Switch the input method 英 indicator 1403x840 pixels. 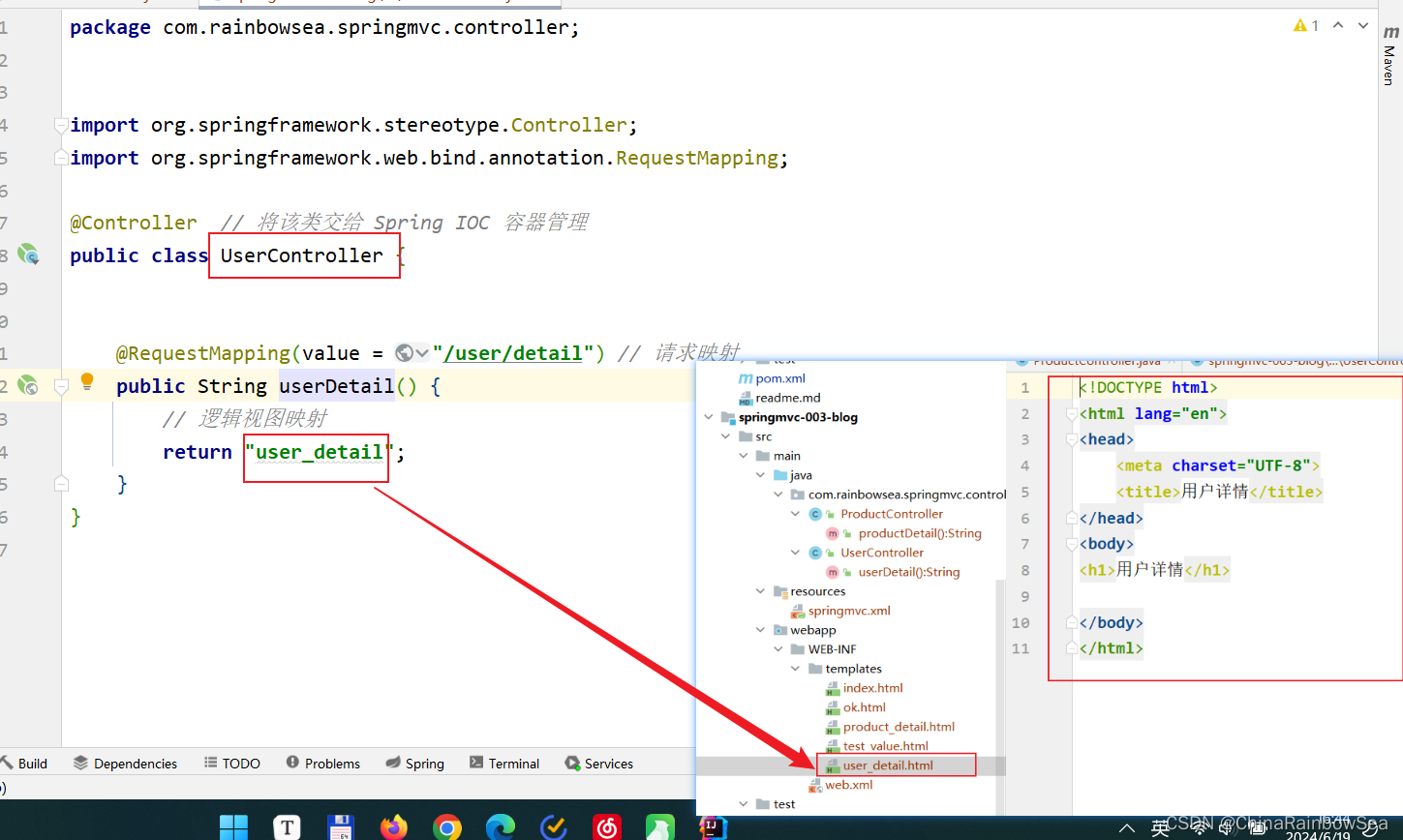(x=1160, y=828)
